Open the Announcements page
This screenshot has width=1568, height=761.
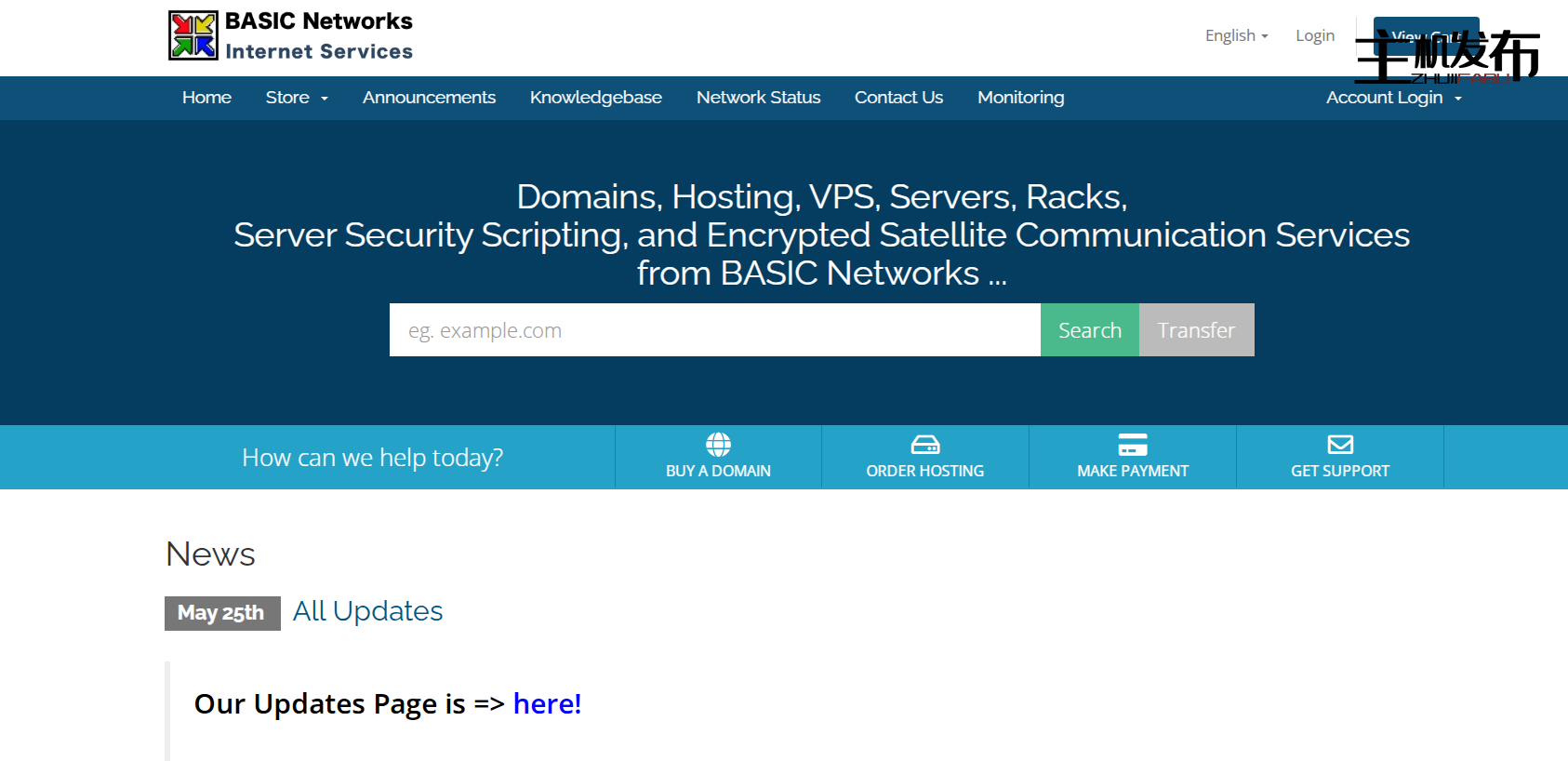(x=429, y=98)
